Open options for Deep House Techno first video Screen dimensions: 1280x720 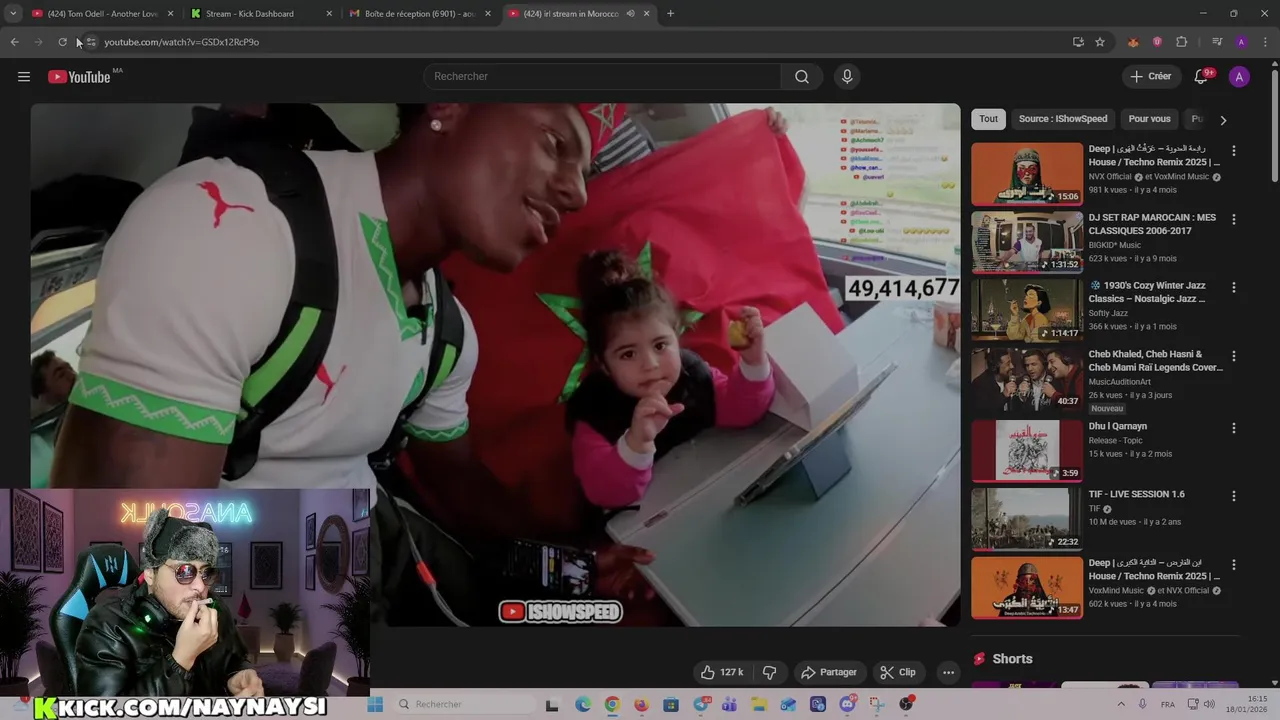[x=1233, y=151]
